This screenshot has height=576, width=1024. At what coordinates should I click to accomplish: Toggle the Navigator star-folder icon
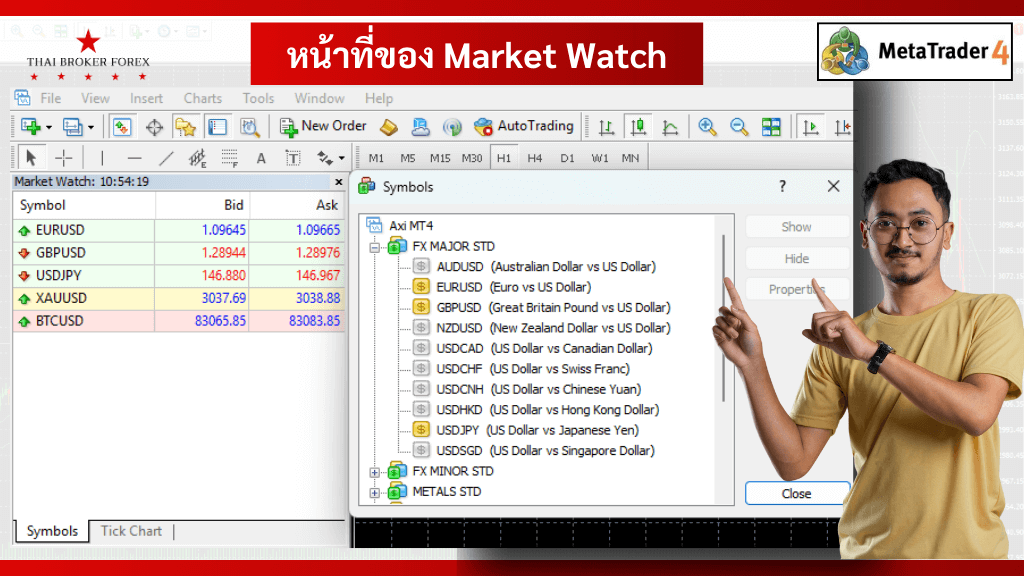(x=185, y=127)
